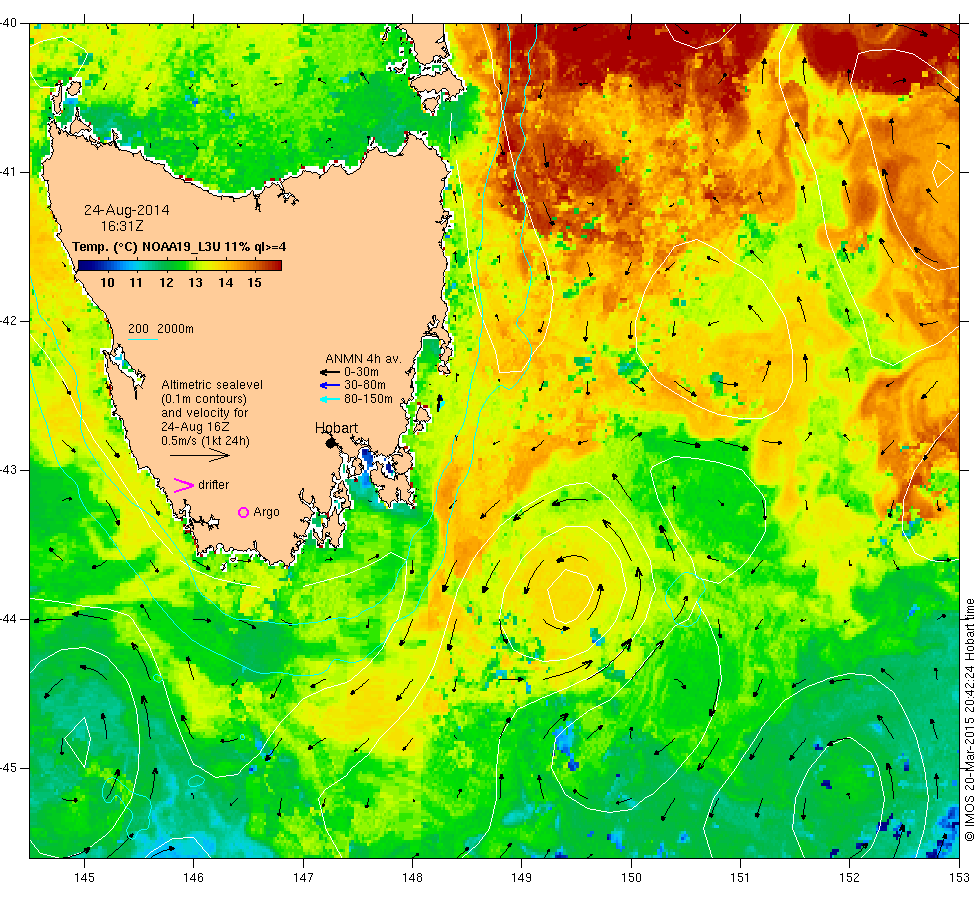Click the '(0.1m contours)' text line
The width and height of the screenshot is (980, 900).
point(204,399)
